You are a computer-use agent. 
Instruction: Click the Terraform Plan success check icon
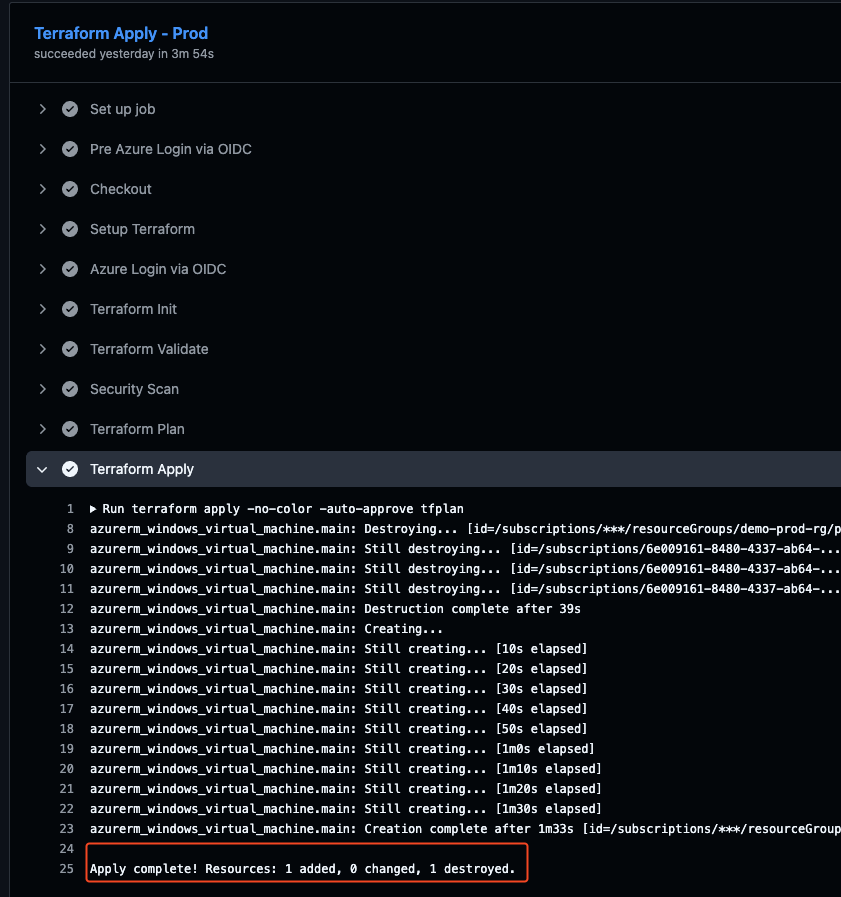pyautogui.click(x=70, y=429)
